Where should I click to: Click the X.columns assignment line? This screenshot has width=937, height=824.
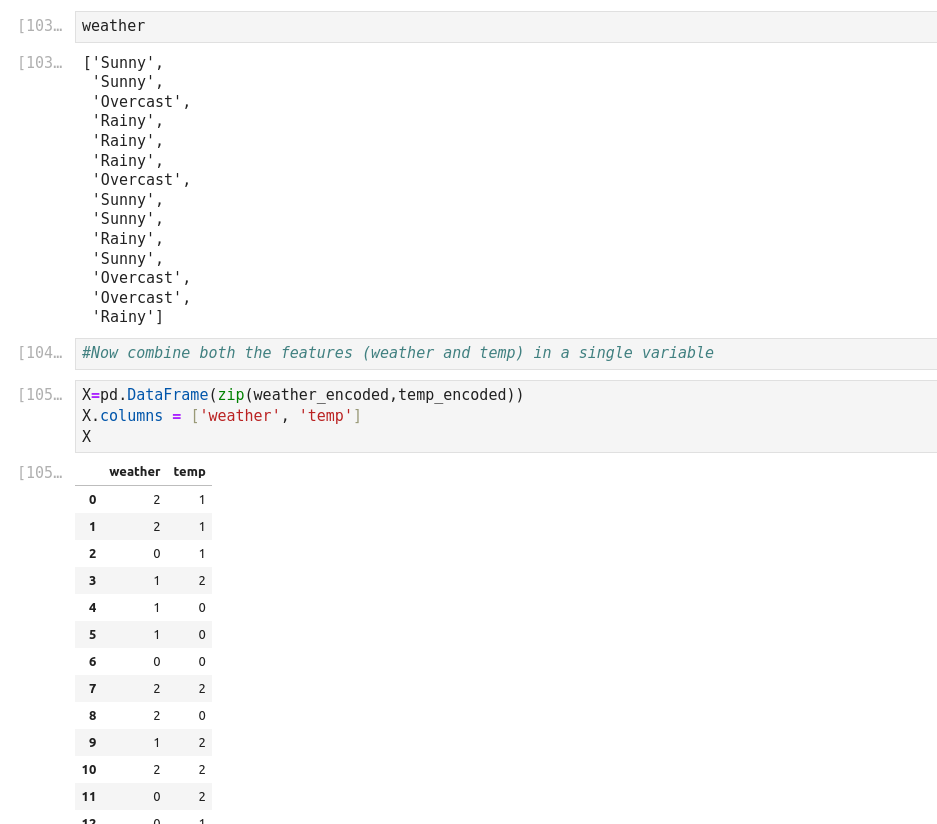[222, 416]
